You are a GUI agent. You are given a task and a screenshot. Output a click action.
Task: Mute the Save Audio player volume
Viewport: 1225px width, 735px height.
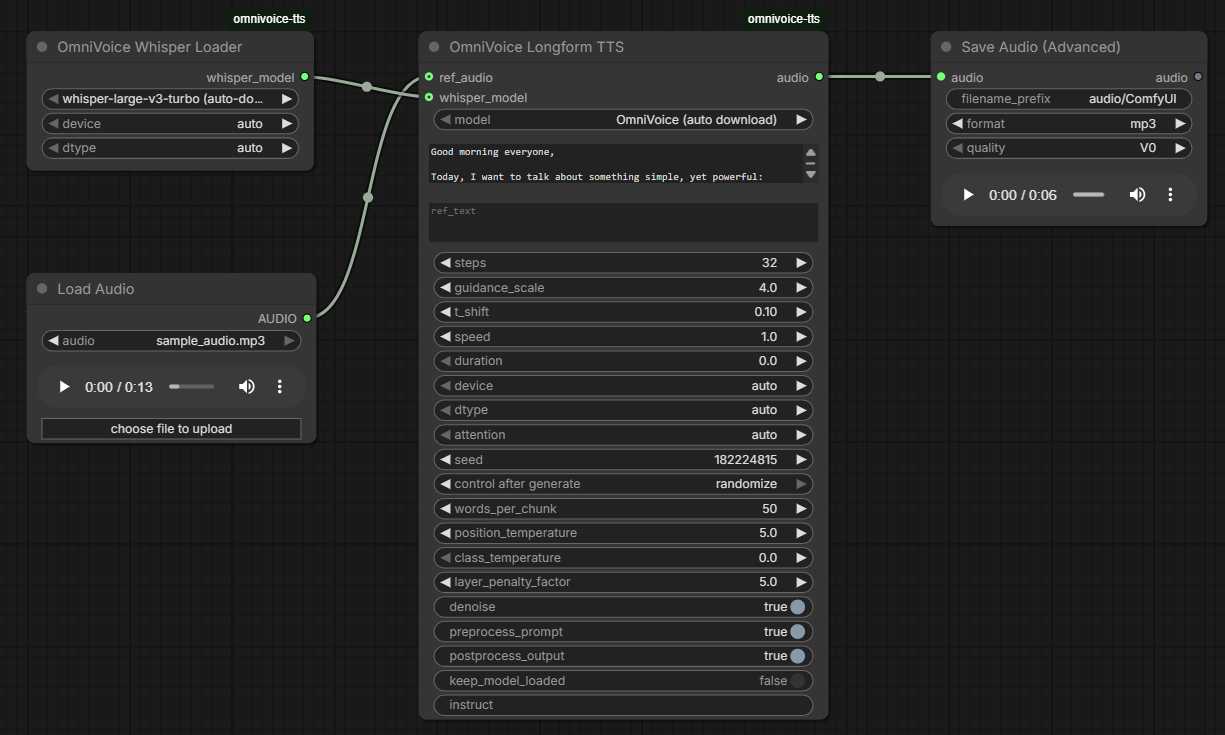(1137, 195)
